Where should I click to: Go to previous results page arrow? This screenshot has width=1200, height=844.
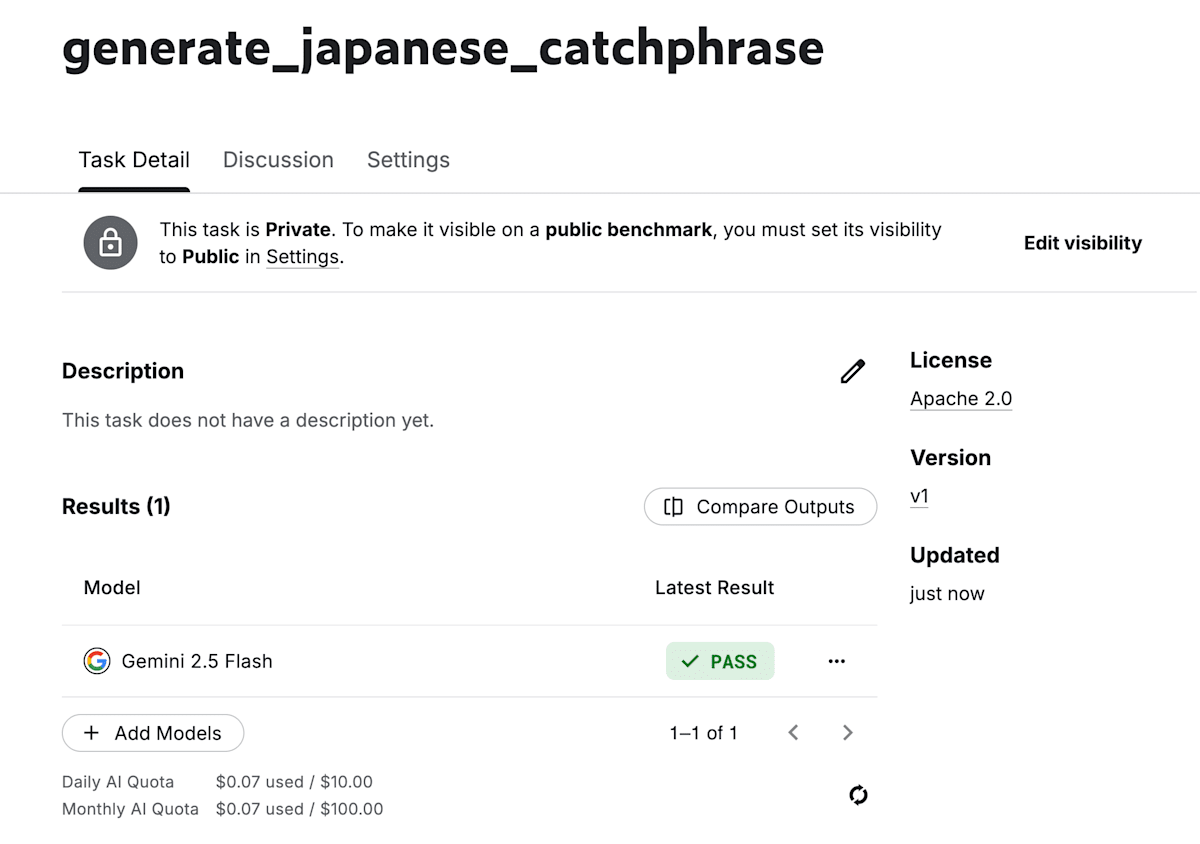(x=793, y=733)
